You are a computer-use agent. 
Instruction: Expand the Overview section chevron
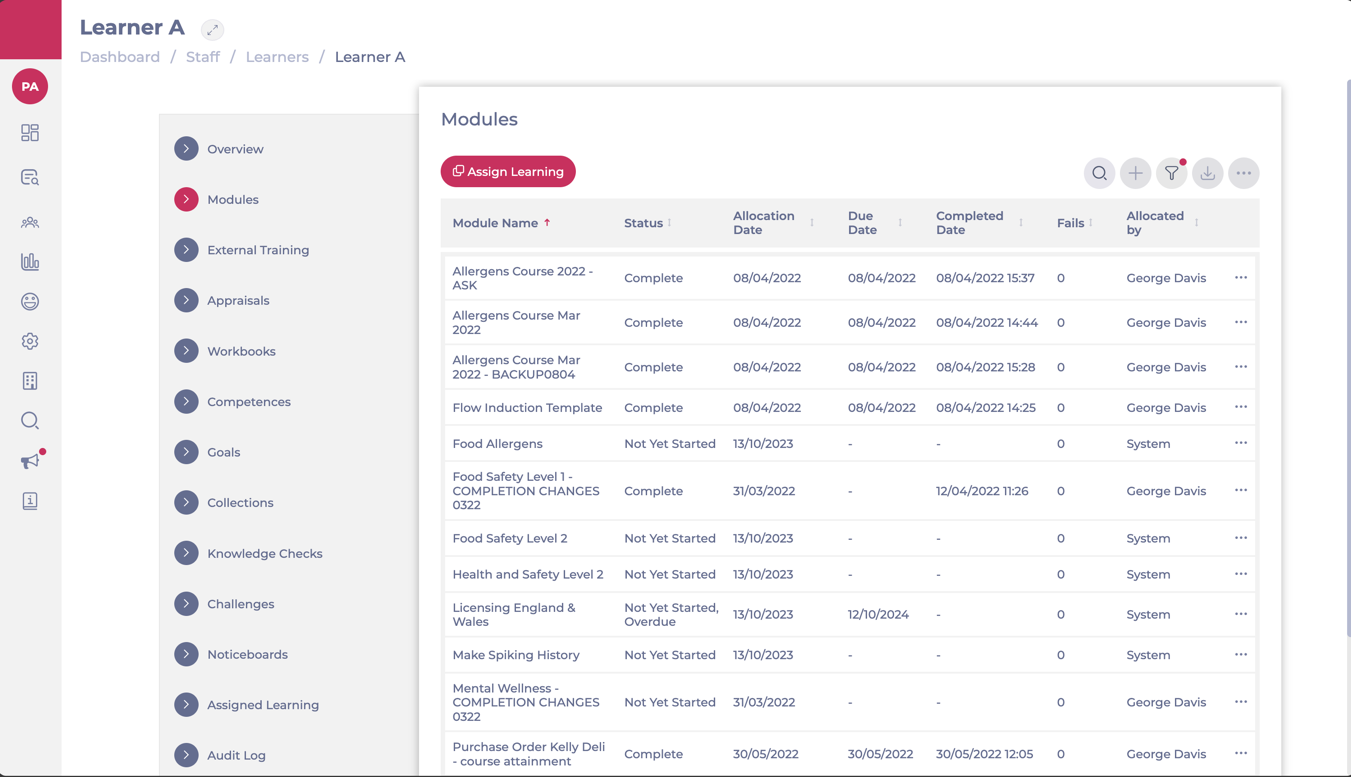tap(186, 149)
